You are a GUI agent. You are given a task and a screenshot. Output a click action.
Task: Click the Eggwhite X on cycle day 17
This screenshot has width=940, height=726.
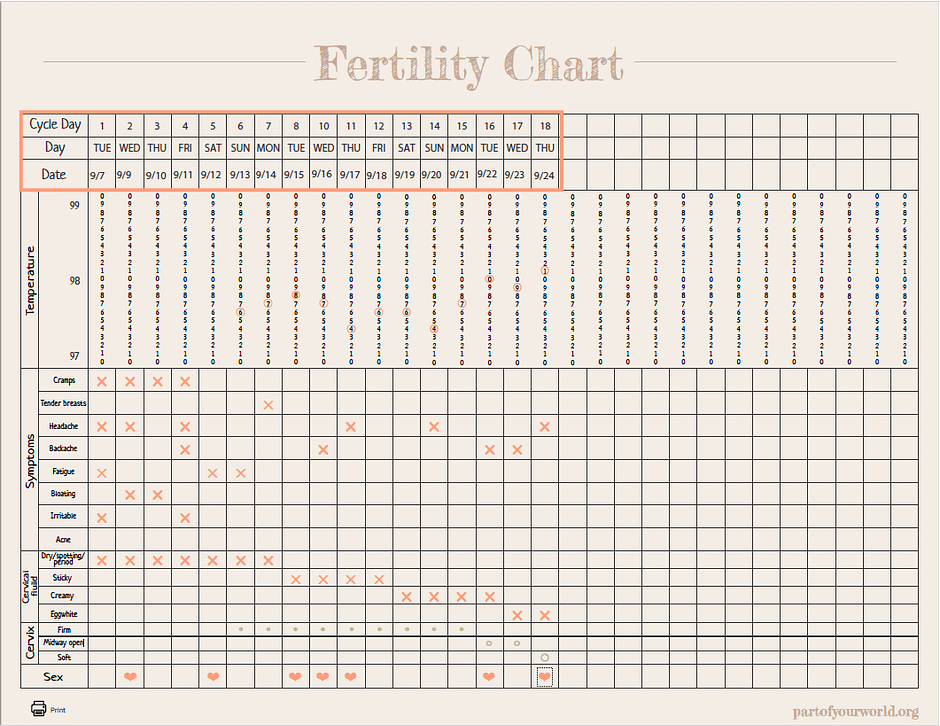tap(517, 615)
